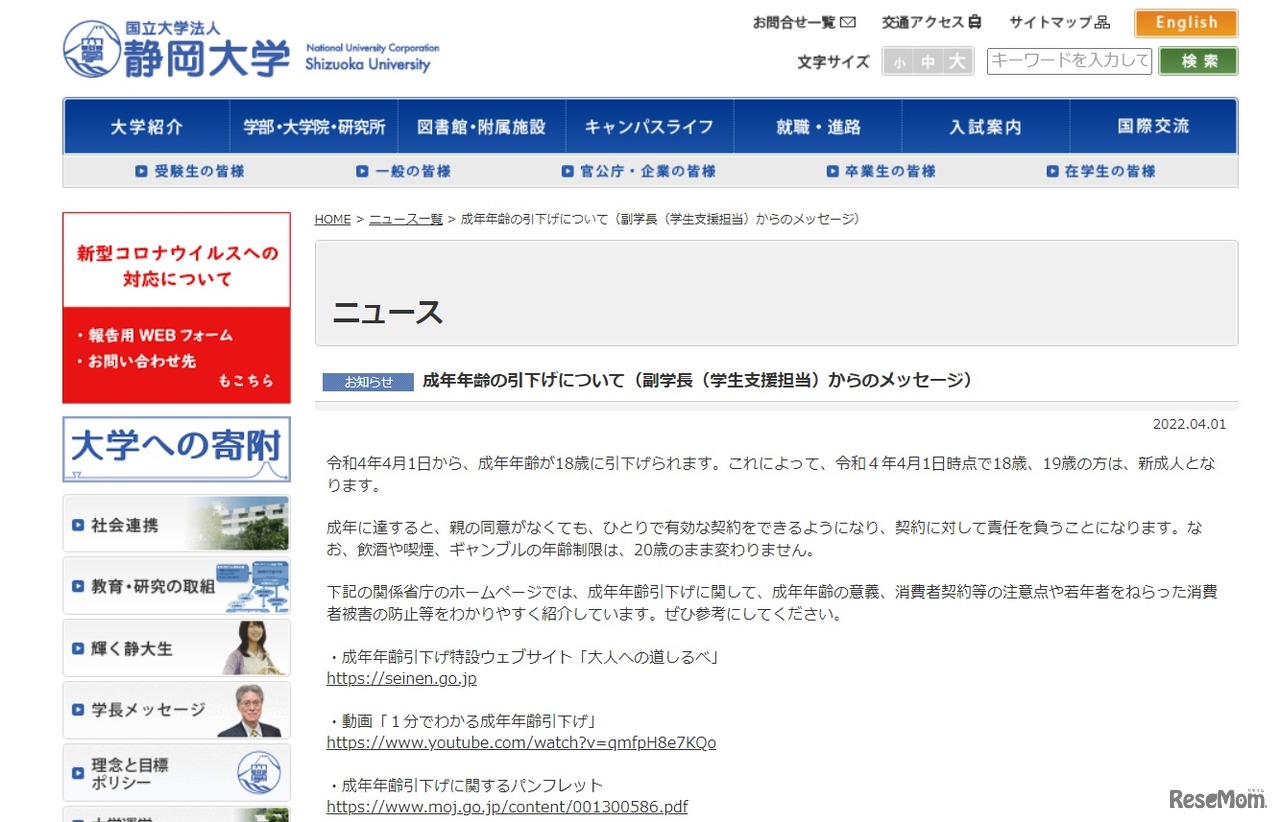Open the 入試案内 navigation menu
Viewport: 1280px width, 822px height.
tap(987, 126)
